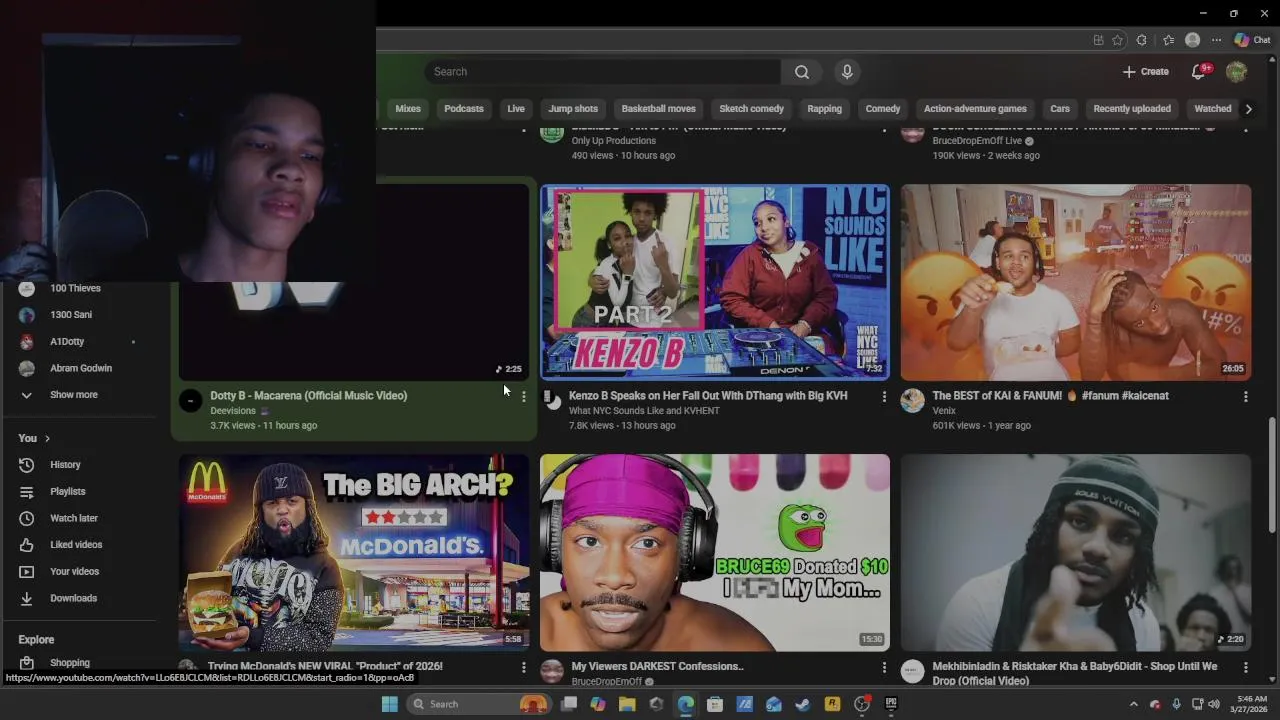Open options menu for Dotty B Macarena video

click(x=523, y=397)
